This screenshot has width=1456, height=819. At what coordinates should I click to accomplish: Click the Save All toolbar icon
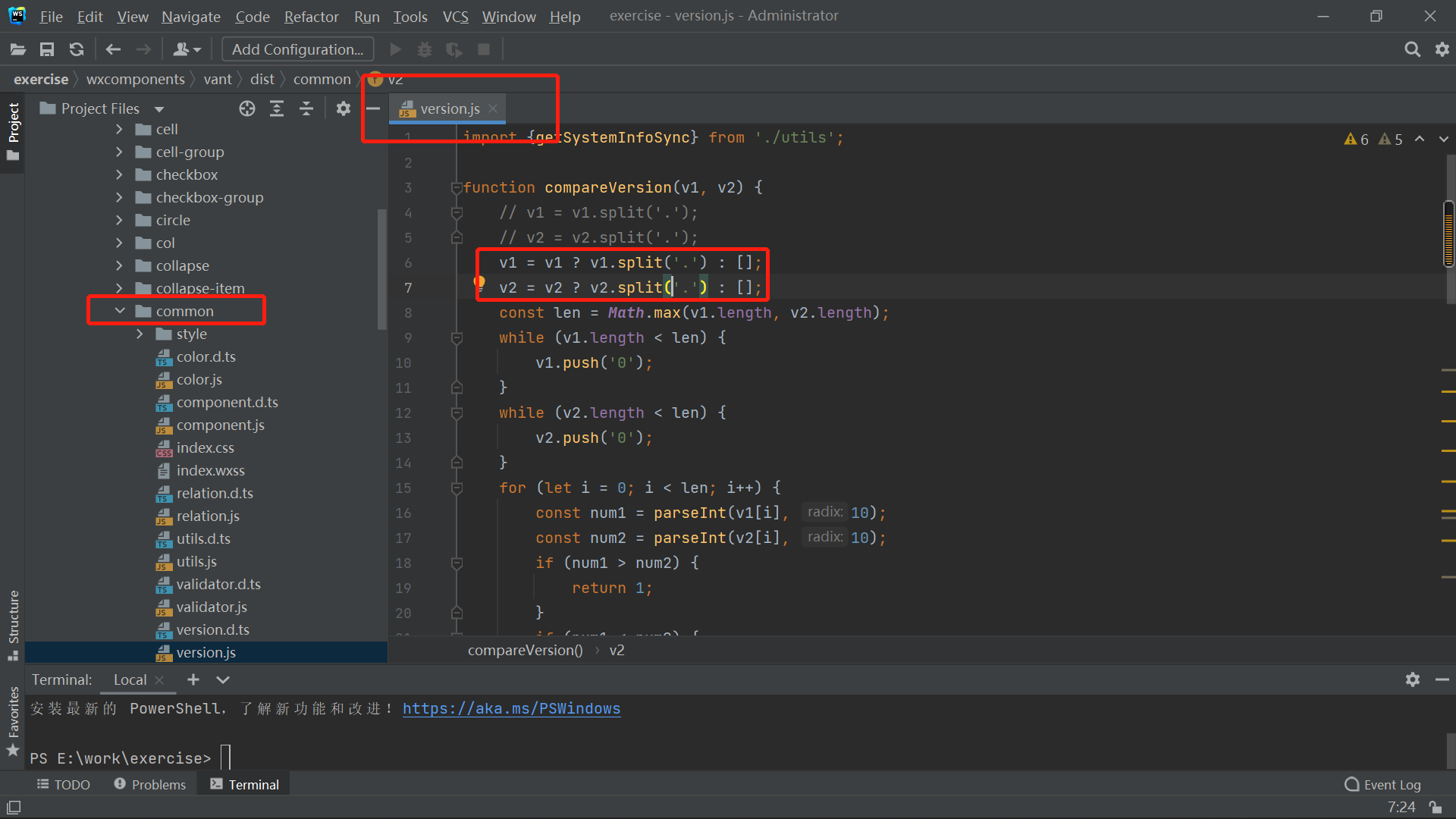[x=47, y=49]
